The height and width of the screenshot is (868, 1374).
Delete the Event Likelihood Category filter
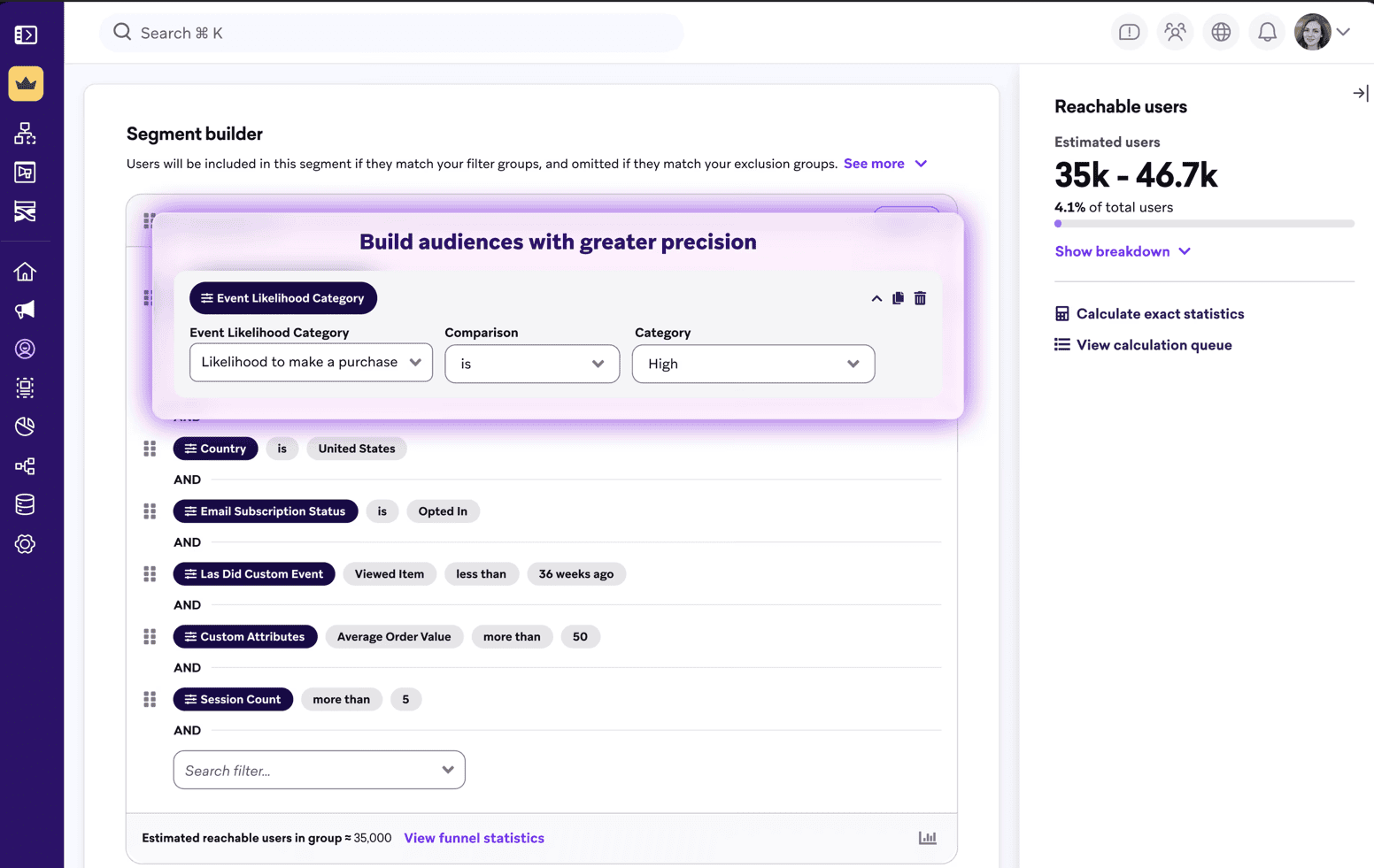point(920,298)
